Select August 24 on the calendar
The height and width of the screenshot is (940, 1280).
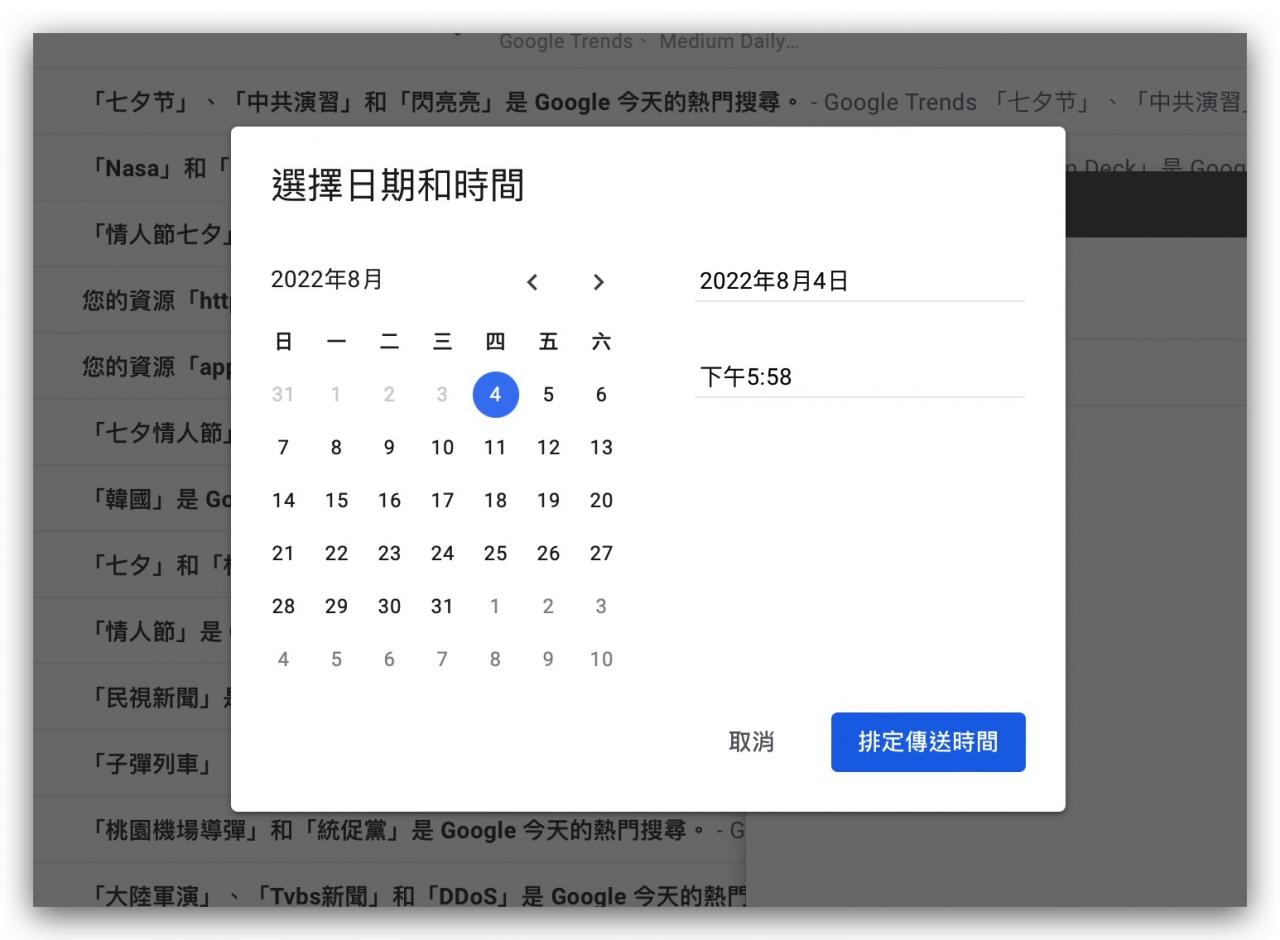tap(442, 553)
